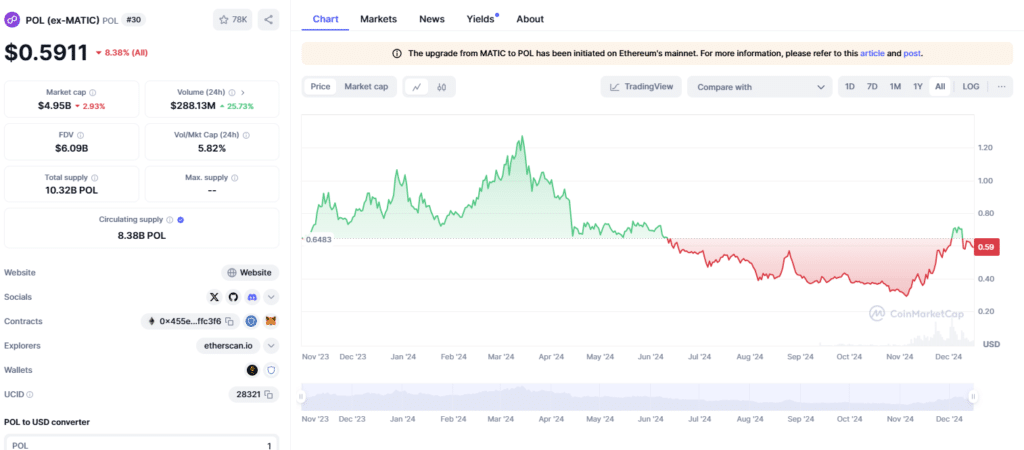This screenshot has width=1024, height=450.
Task: Expand the Volume (24h) arrow
Action: coord(243,93)
